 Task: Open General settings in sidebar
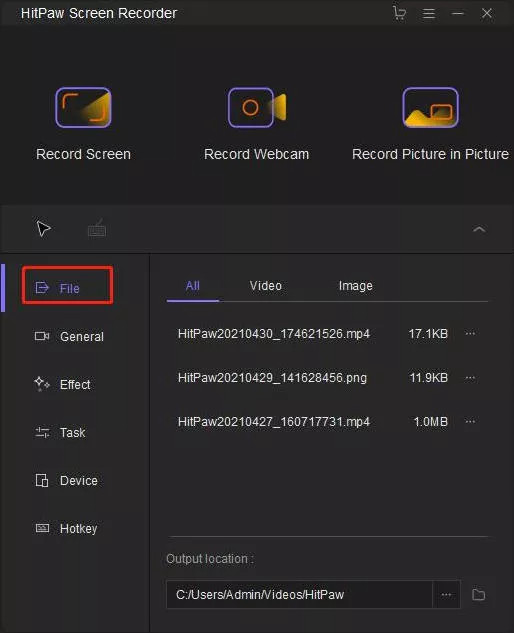point(69,336)
